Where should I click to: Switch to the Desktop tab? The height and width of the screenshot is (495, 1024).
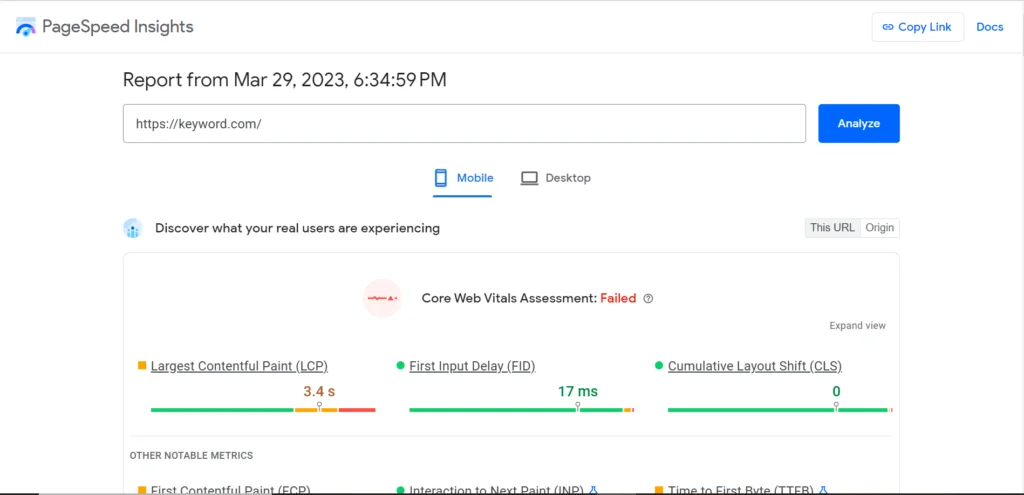(556, 178)
